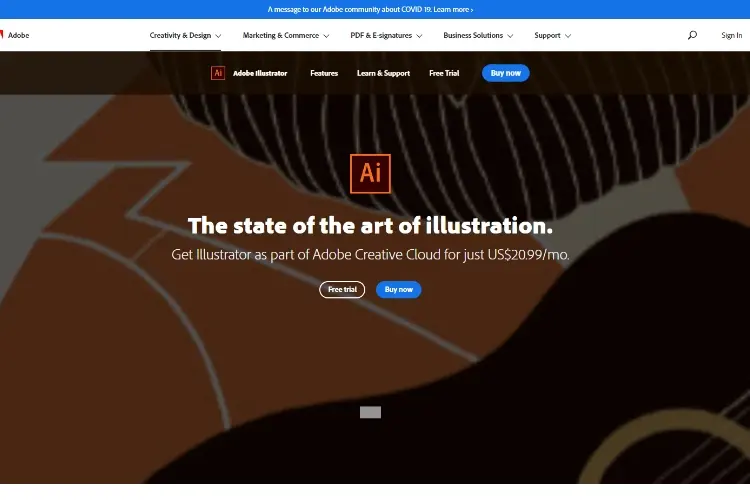Click Sign In link
Image resolution: width=750 pixels, height=500 pixels.
[x=731, y=35]
